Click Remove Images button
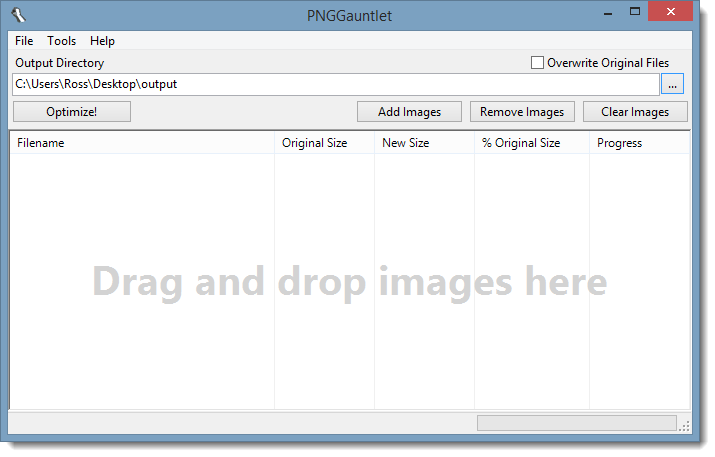Image resolution: width=715 pixels, height=457 pixels. click(x=522, y=112)
